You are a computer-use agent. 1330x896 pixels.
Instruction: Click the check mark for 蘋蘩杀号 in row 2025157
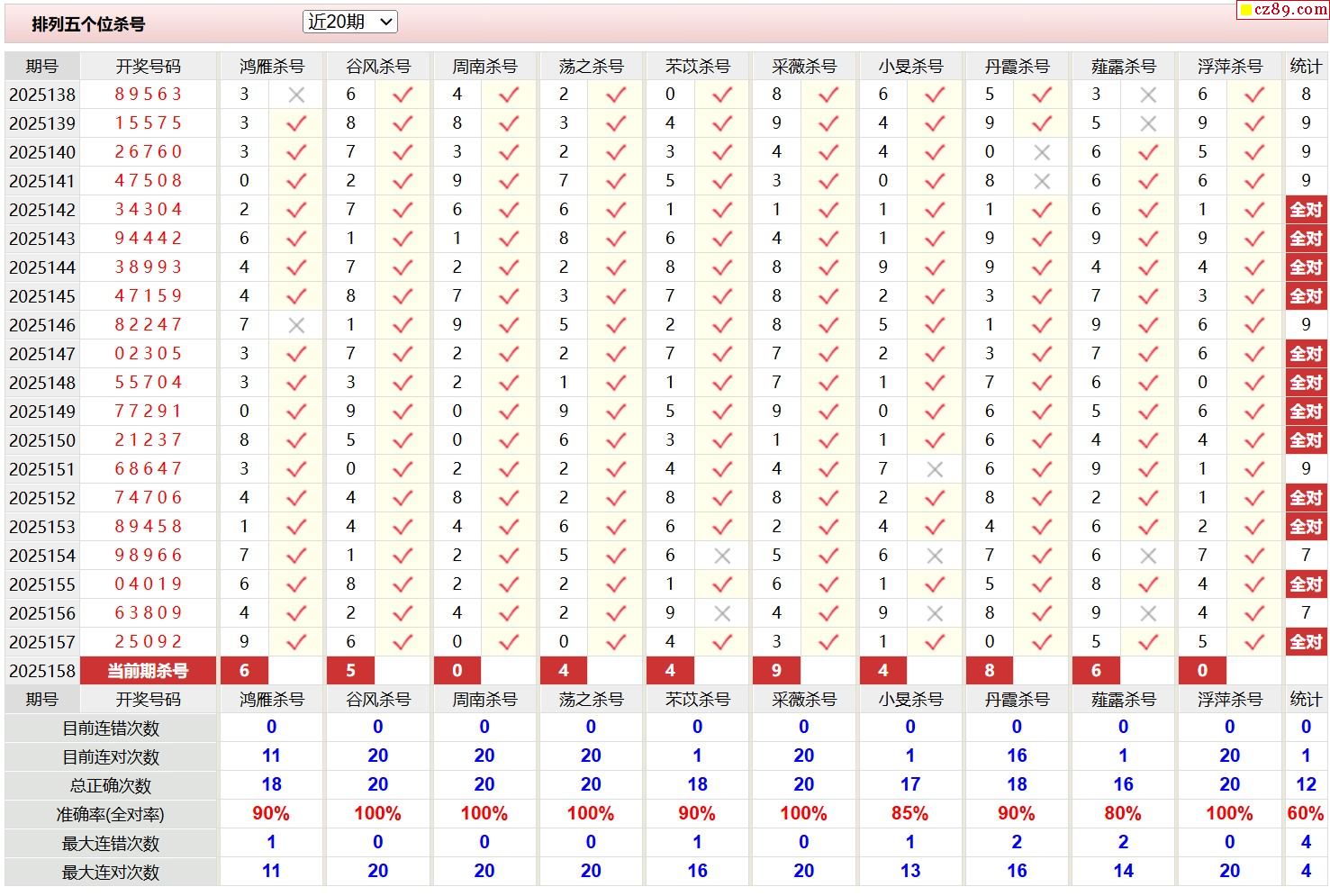point(1148,642)
